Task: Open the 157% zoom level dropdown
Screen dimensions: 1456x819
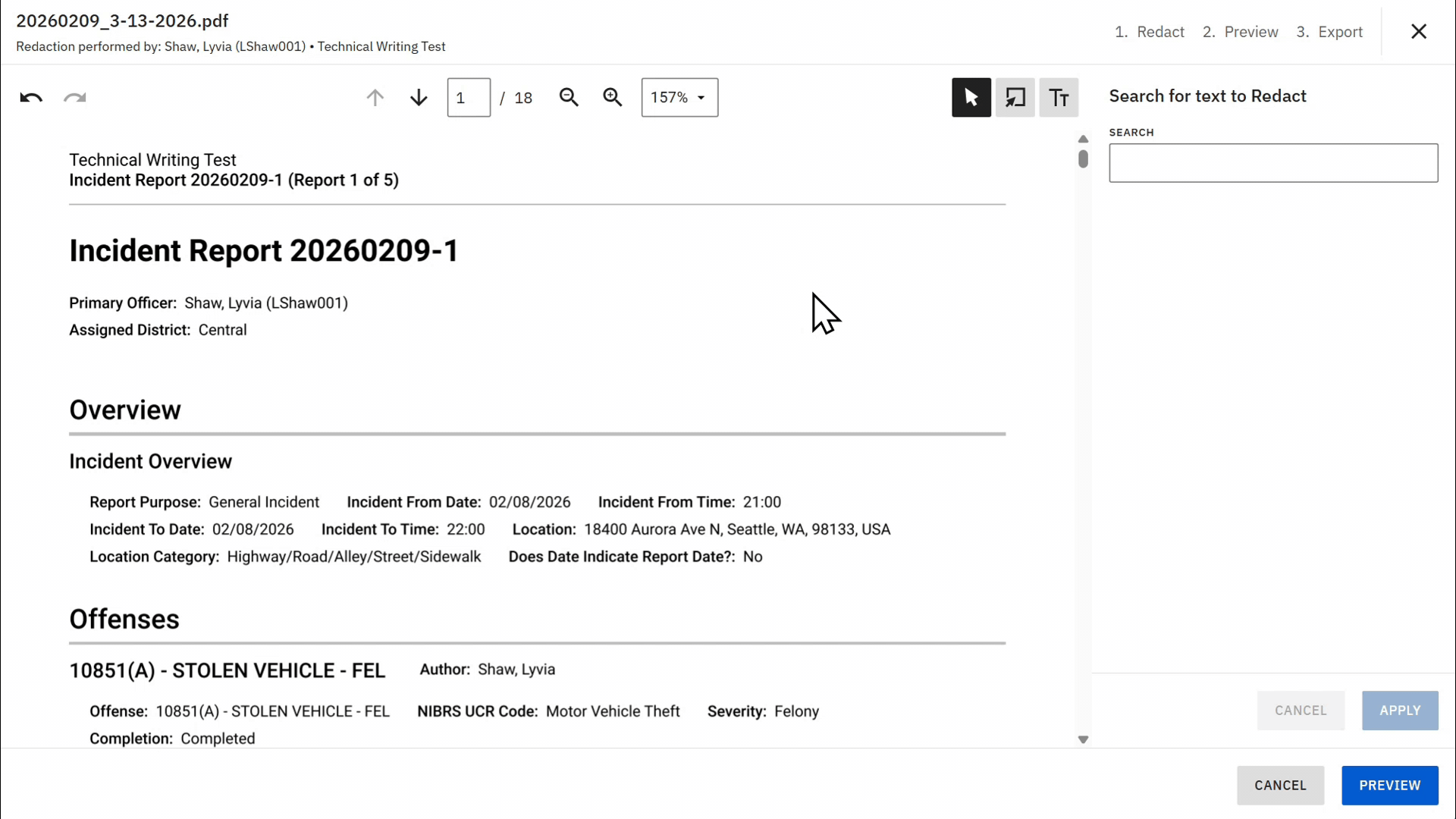Action: pos(679,98)
